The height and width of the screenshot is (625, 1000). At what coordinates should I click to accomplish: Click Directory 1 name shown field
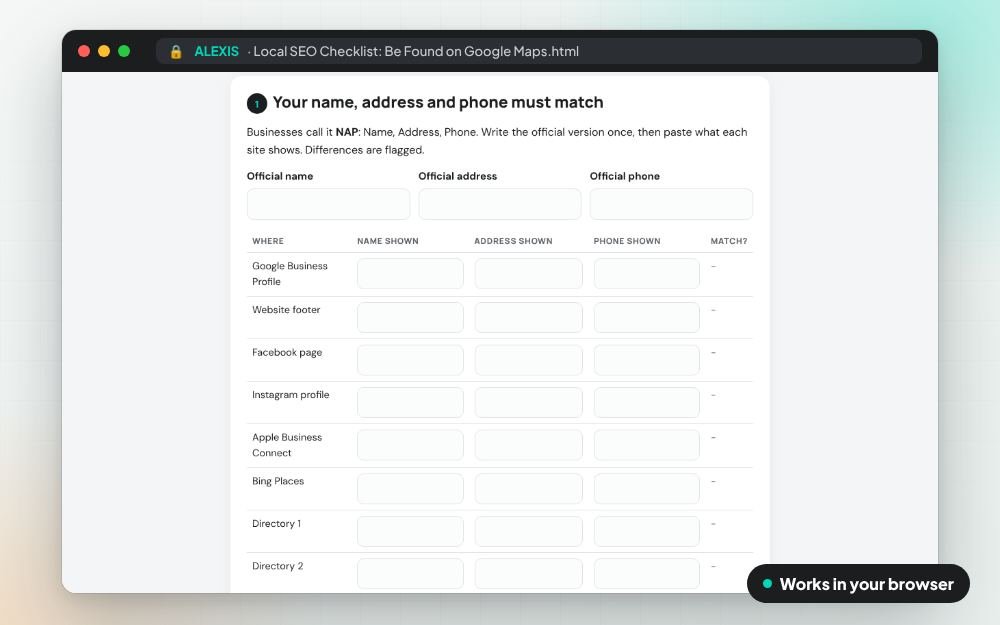410,531
